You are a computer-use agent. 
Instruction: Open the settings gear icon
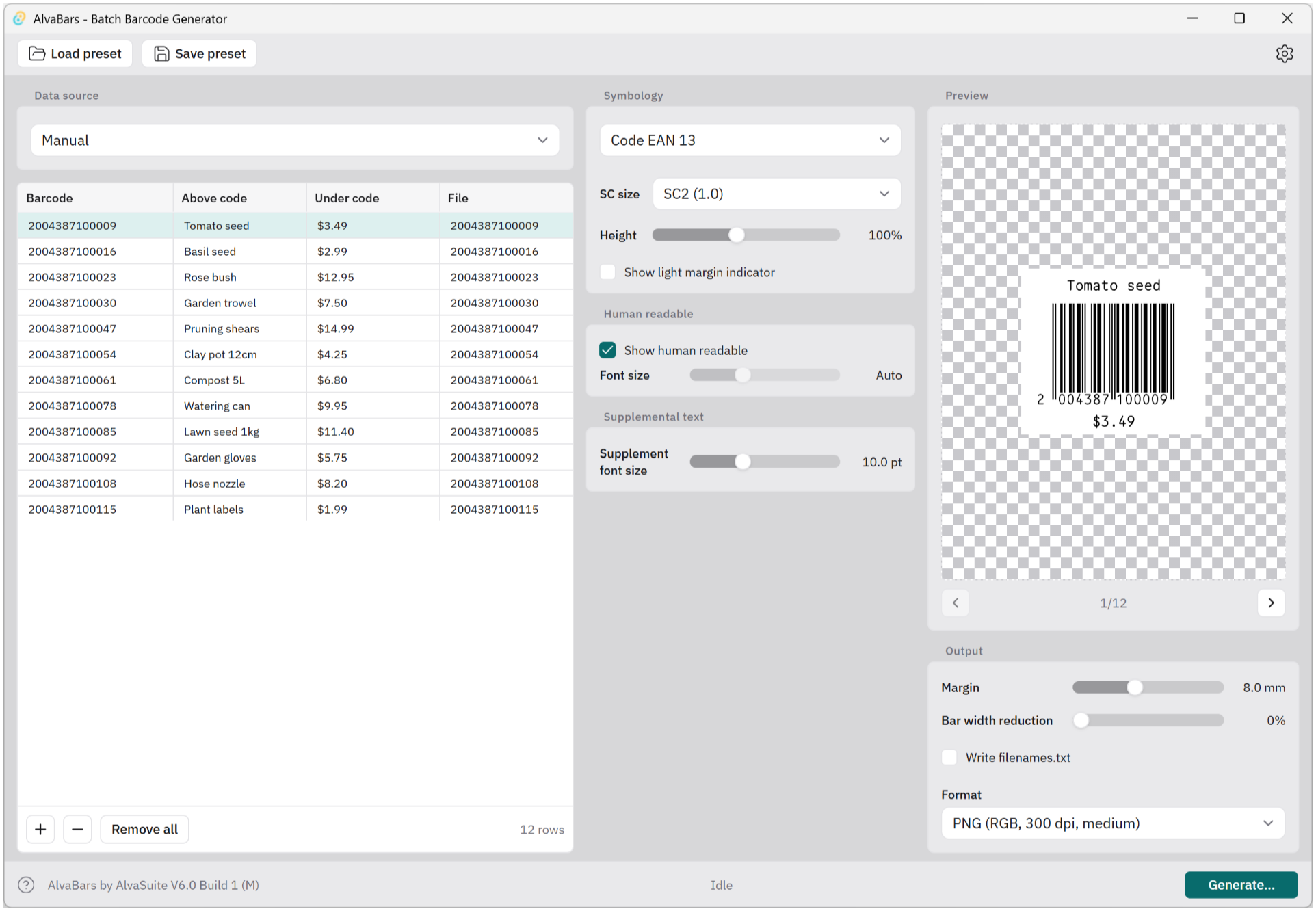click(1284, 54)
